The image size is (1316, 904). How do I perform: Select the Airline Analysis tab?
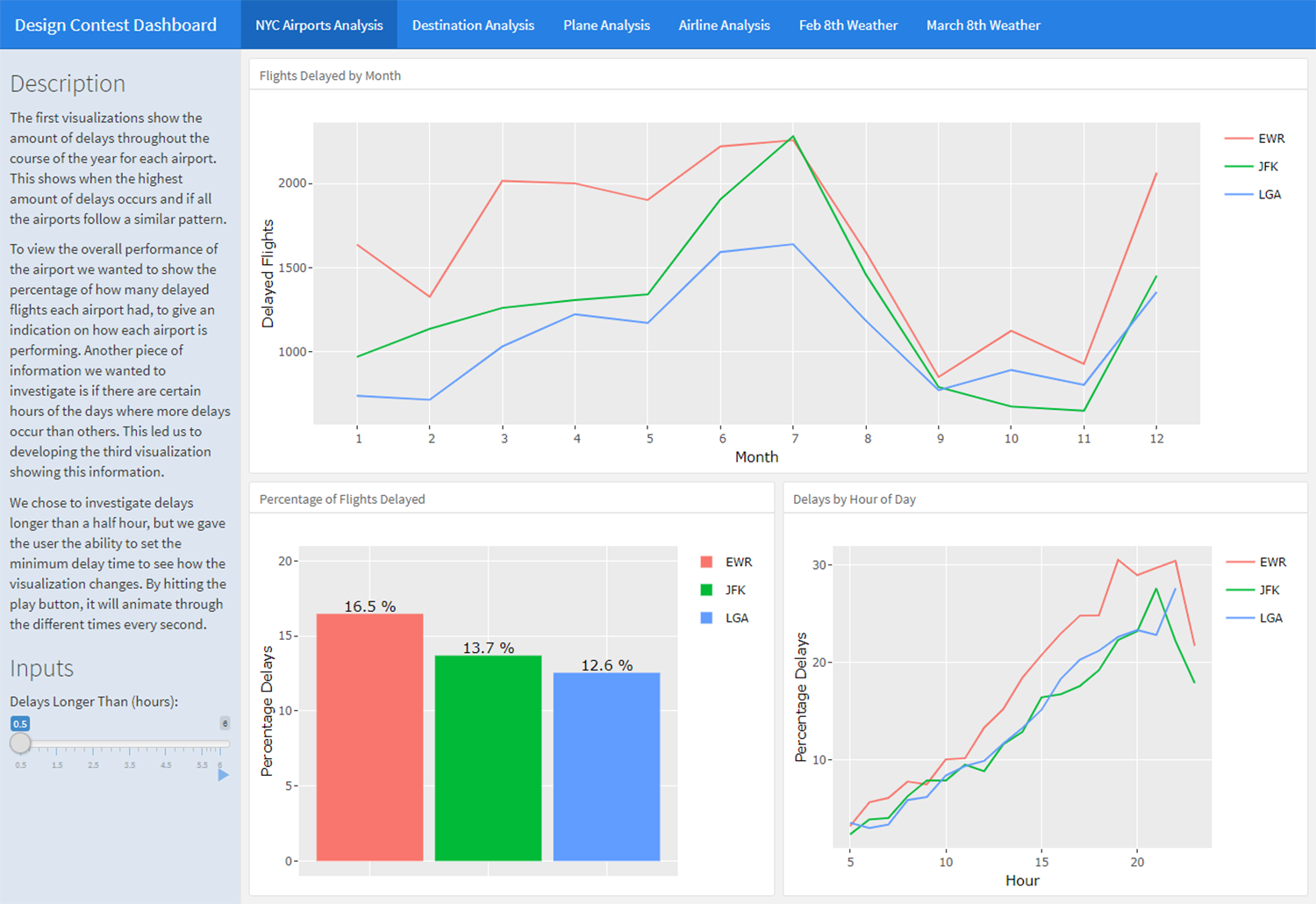[x=724, y=25]
